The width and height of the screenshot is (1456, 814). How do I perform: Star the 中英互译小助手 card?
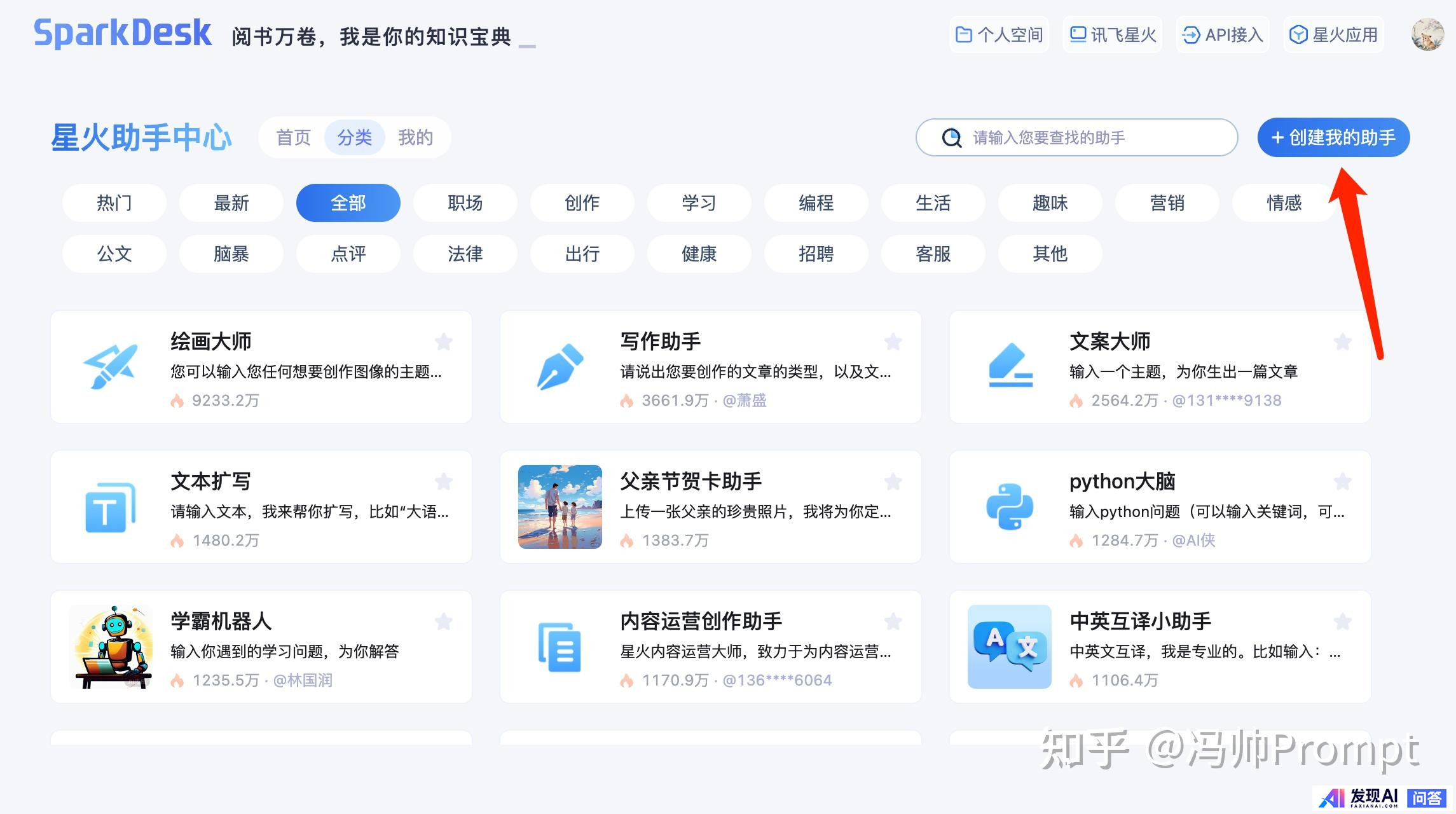1343,621
